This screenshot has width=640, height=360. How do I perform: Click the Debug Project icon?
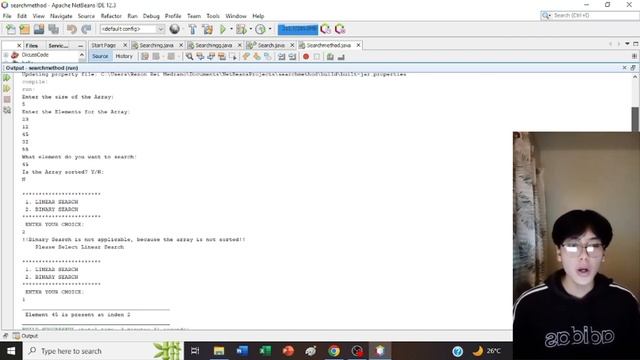pyautogui.click(x=241, y=29)
